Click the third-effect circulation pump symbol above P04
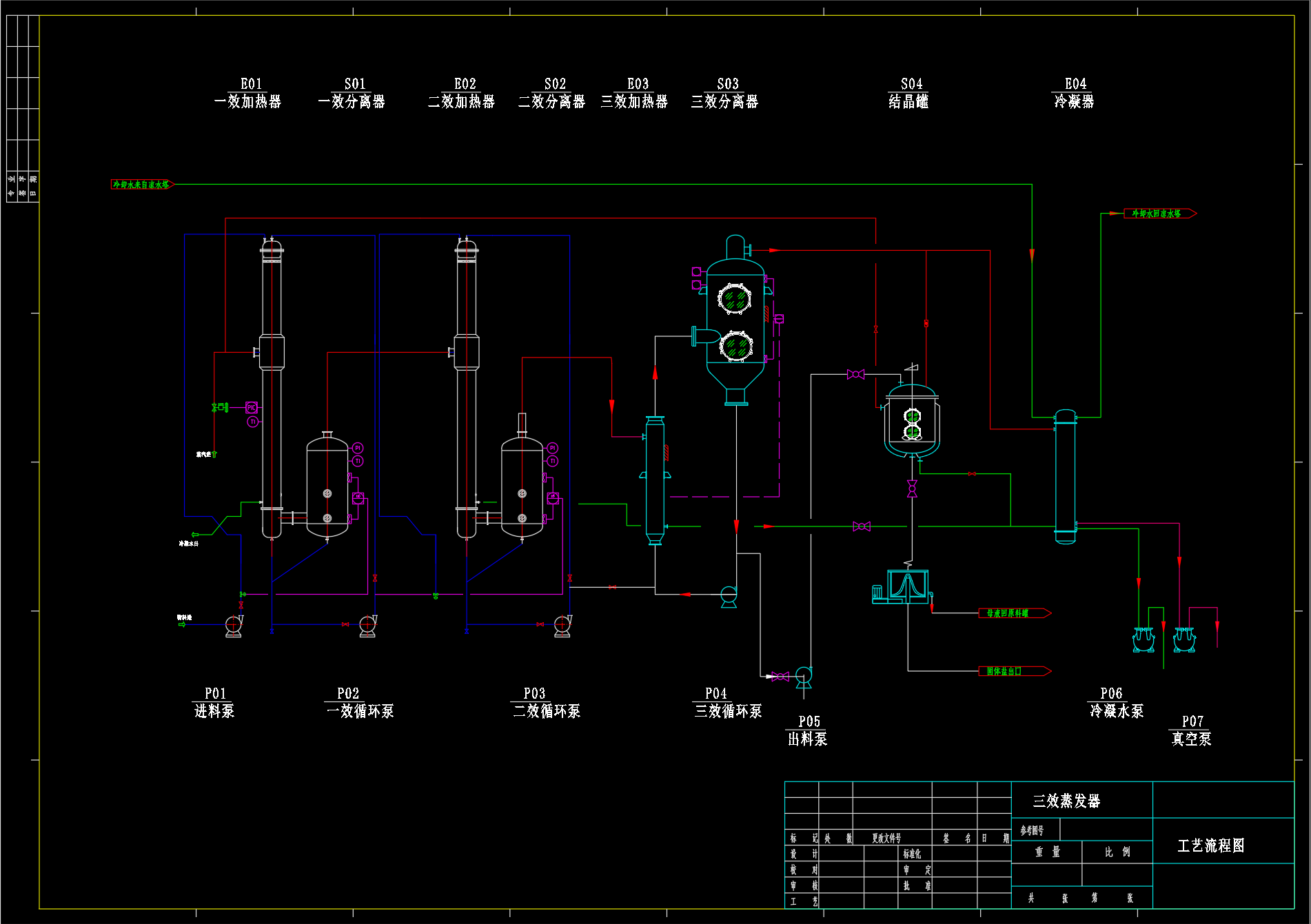The height and width of the screenshot is (924, 1311). (729, 595)
